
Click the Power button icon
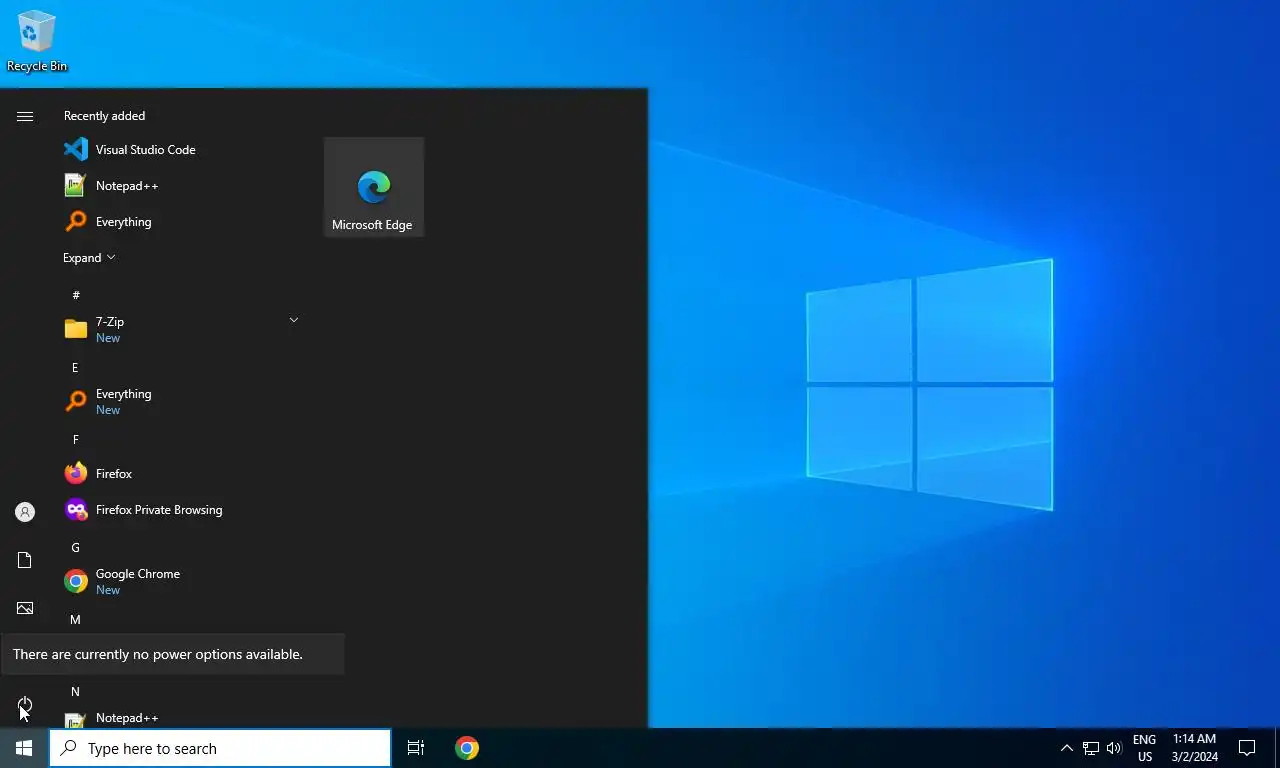[x=25, y=704]
